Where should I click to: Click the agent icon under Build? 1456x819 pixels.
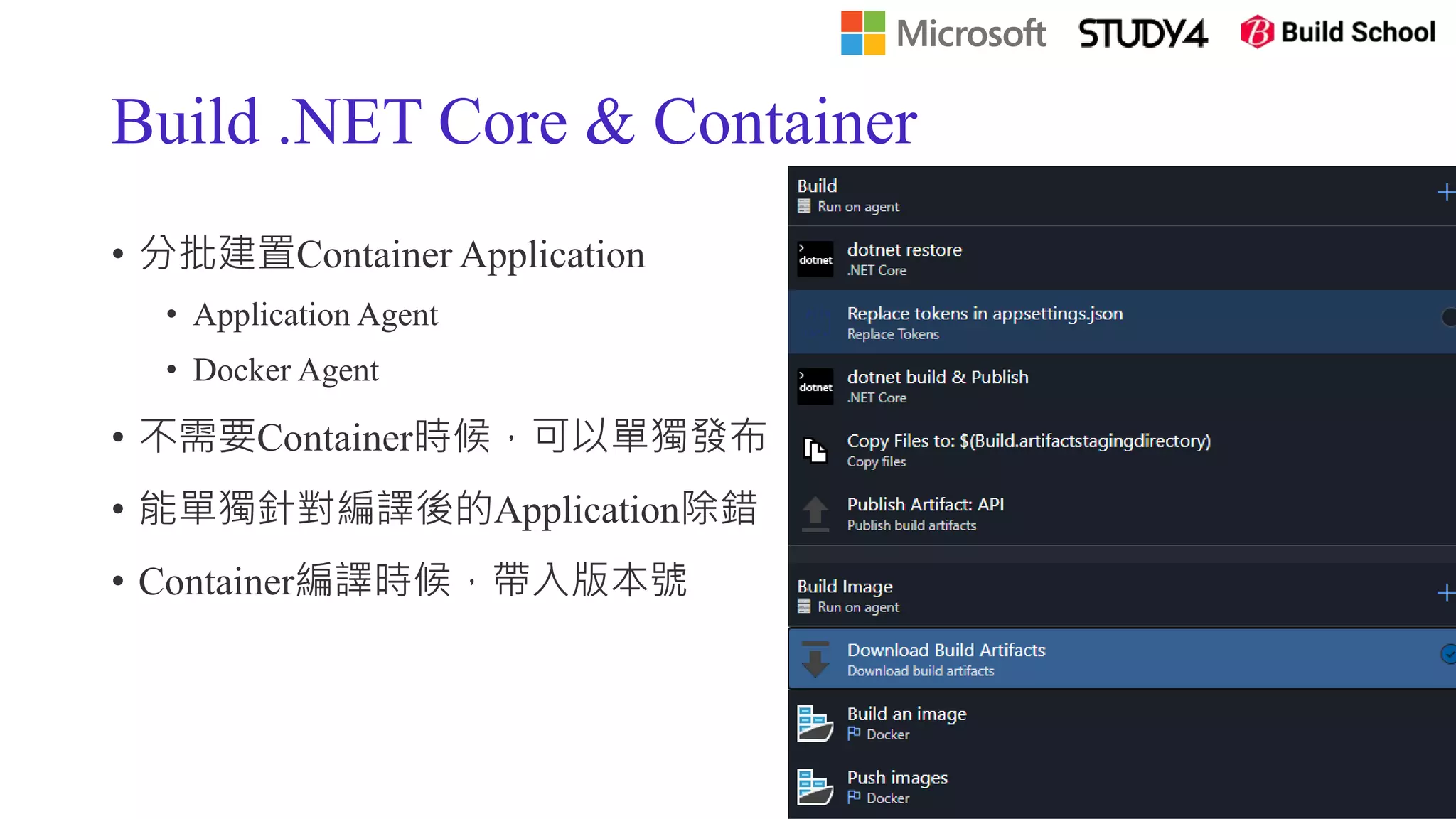804,206
